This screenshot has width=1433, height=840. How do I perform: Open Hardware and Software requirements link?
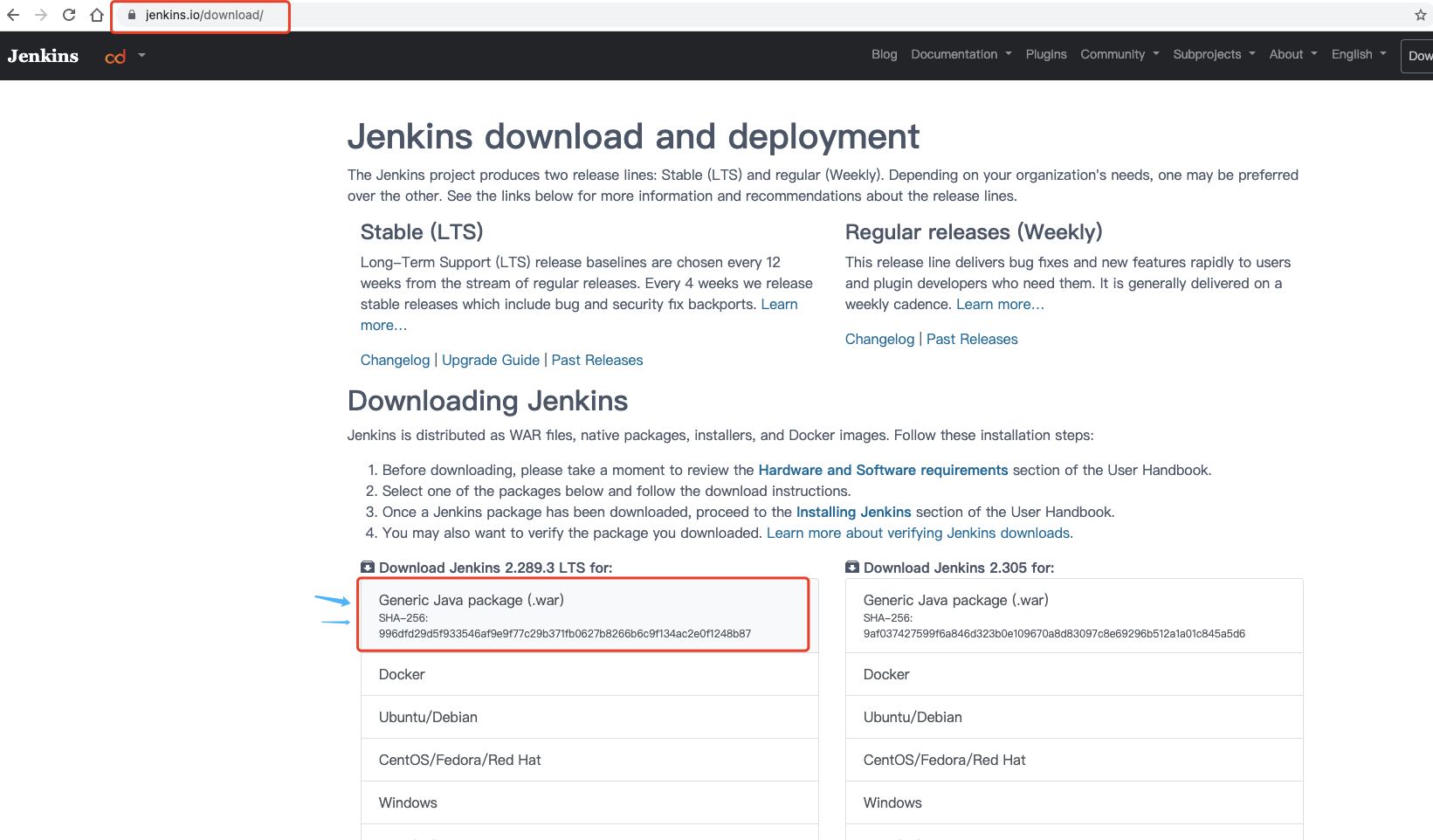point(883,470)
